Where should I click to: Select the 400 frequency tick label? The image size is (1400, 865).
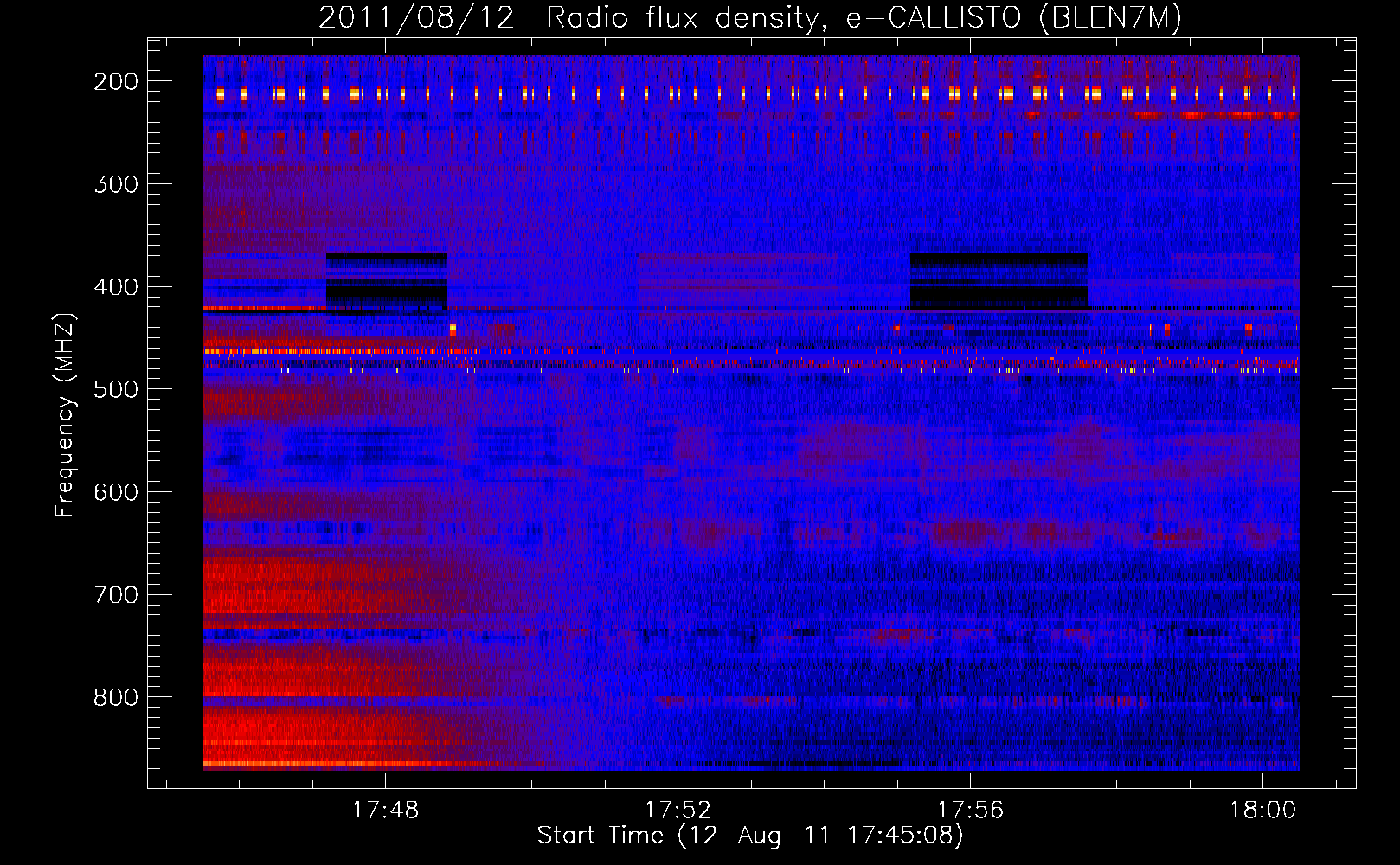(116, 287)
